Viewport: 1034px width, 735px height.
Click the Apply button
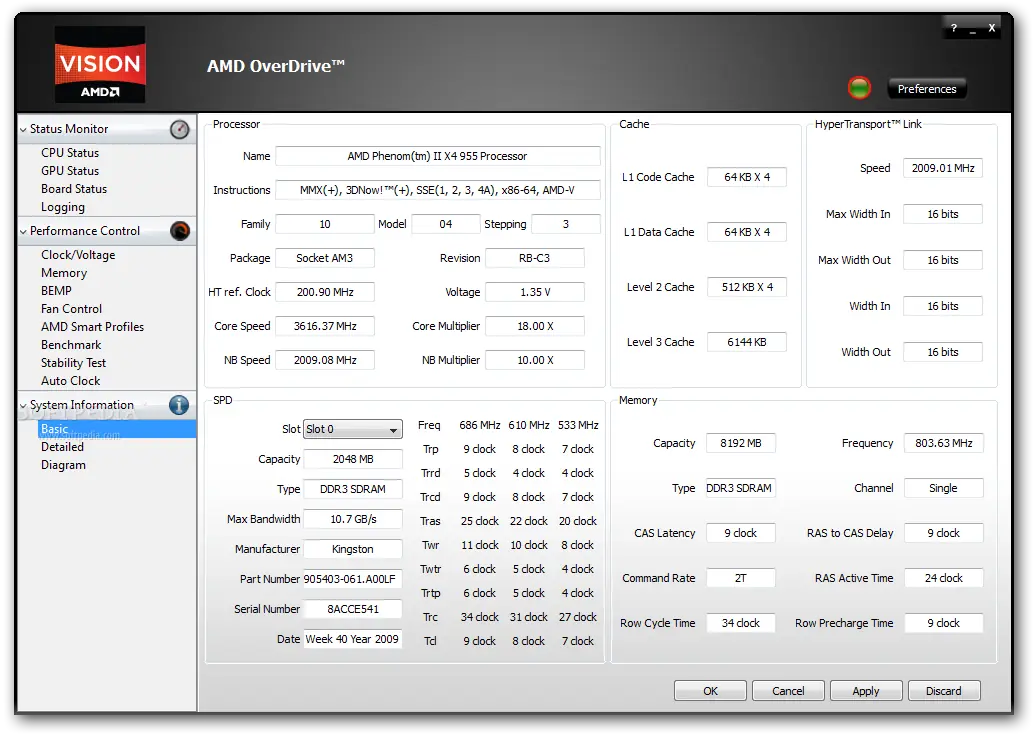[x=866, y=691]
